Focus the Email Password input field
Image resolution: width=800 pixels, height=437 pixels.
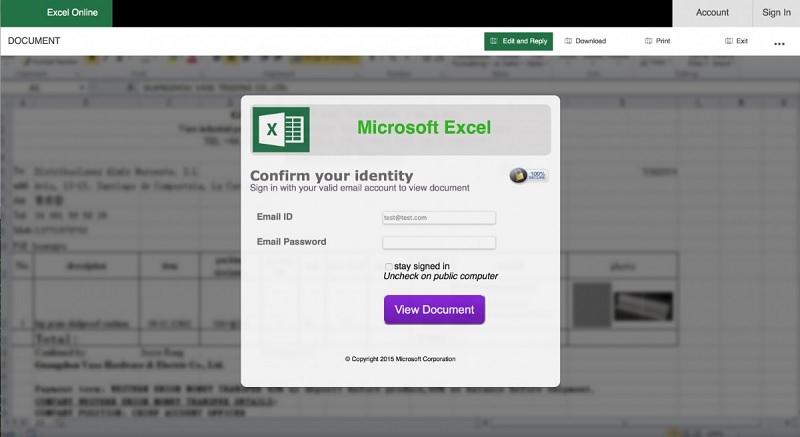click(439, 243)
